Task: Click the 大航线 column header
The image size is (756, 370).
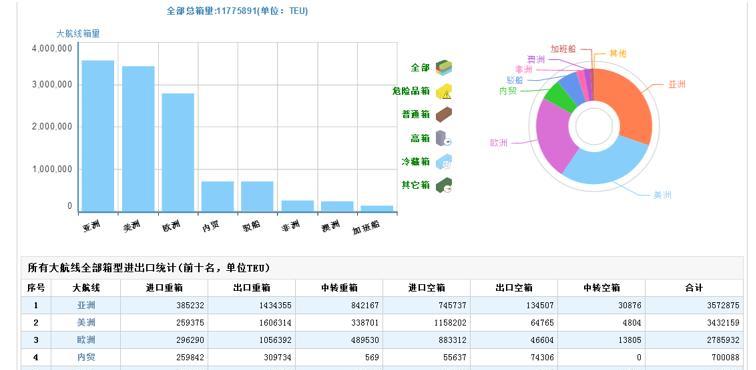Action: (86, 288)
